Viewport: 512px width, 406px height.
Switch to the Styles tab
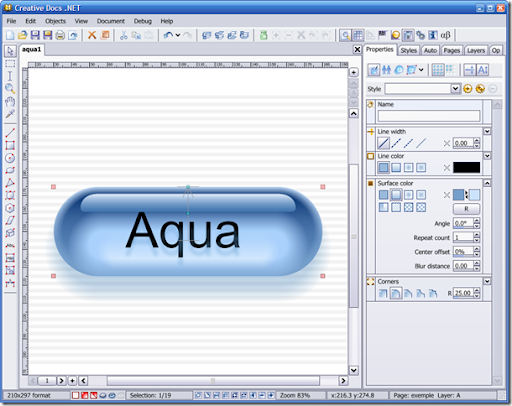pos(409,50)
